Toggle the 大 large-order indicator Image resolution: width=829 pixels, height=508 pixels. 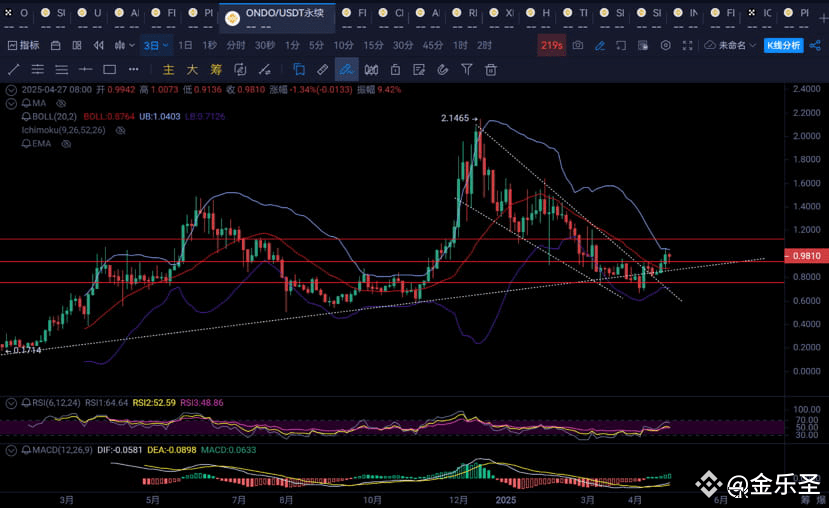coord(192,69)
